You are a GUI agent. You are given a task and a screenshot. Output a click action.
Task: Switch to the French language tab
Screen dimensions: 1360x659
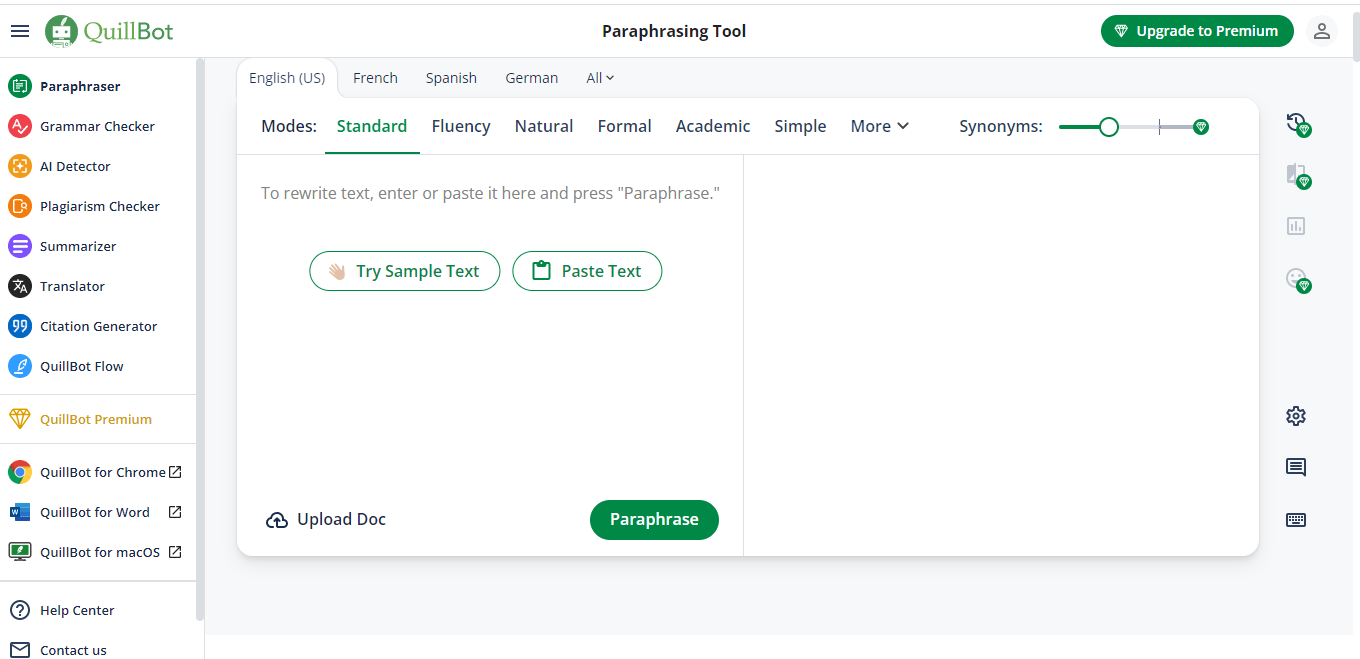375,78
